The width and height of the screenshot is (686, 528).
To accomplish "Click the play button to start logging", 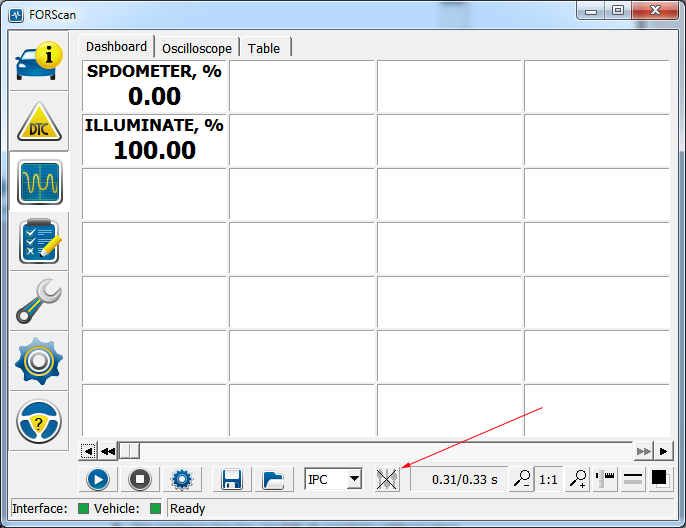I will tap(98, 479).
